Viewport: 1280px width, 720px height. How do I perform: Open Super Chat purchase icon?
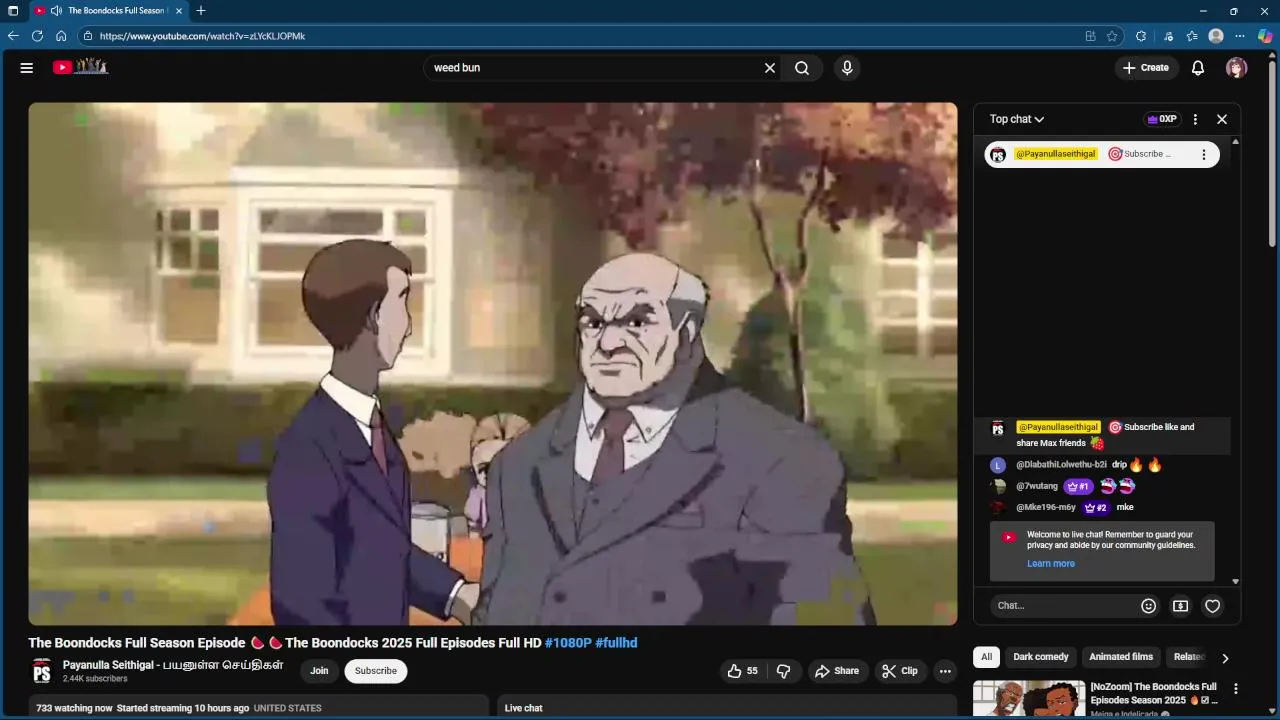[1181, 606]
